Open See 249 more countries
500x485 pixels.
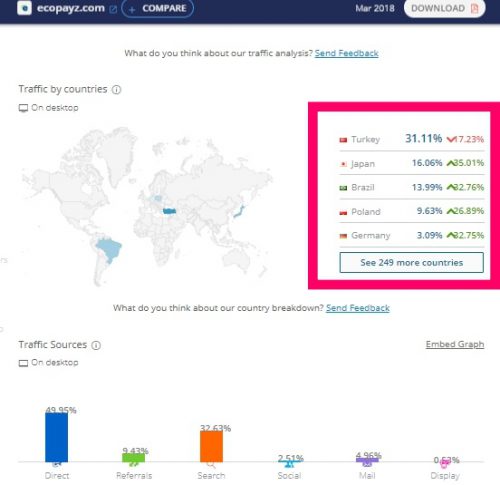pyautogui.click(x=411, y=263)
